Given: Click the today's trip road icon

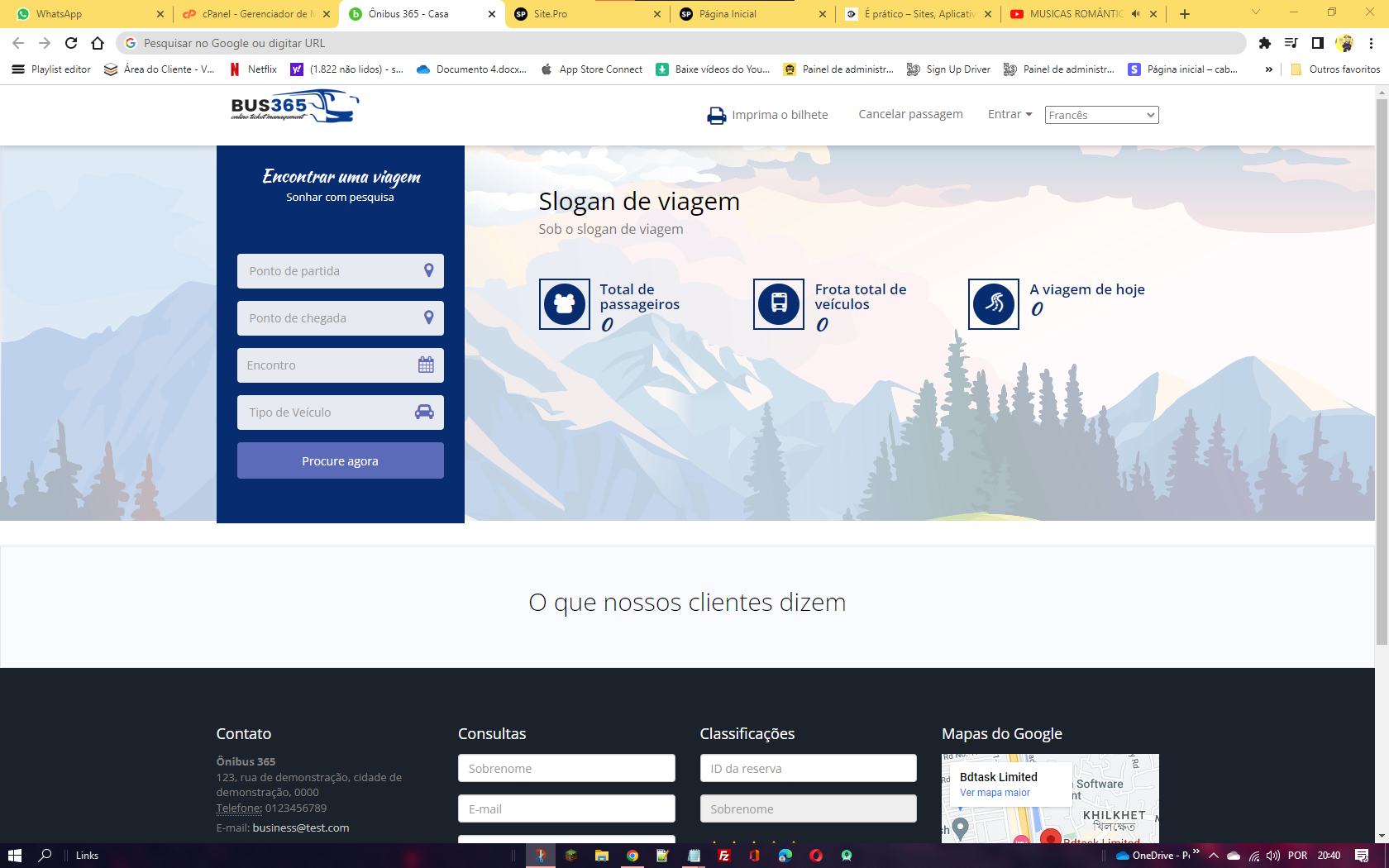Looking at the screenshot, I should pyautogui.click(x=994, y=304).
